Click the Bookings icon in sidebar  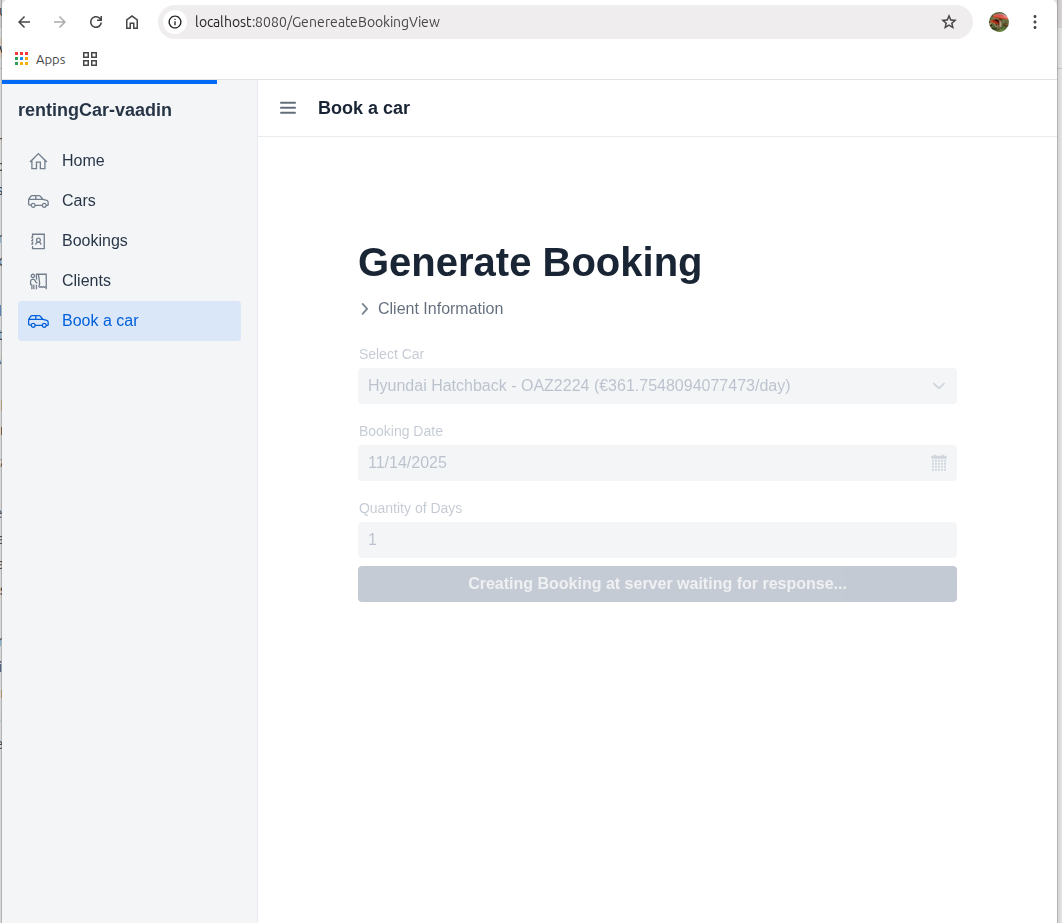pos(38,241)
